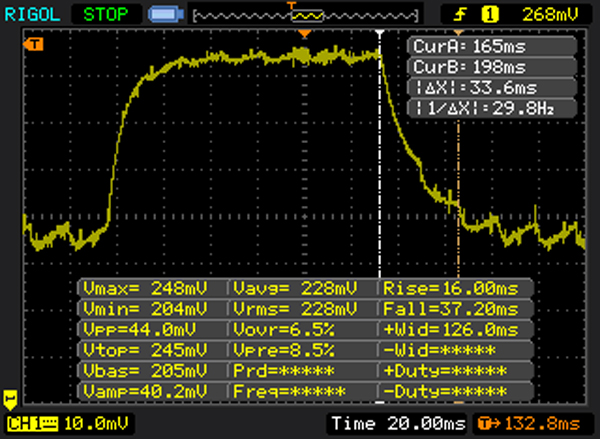Click the CurA= 165ms readout
This screenshot has width=600, height=439.
(492, 47)
